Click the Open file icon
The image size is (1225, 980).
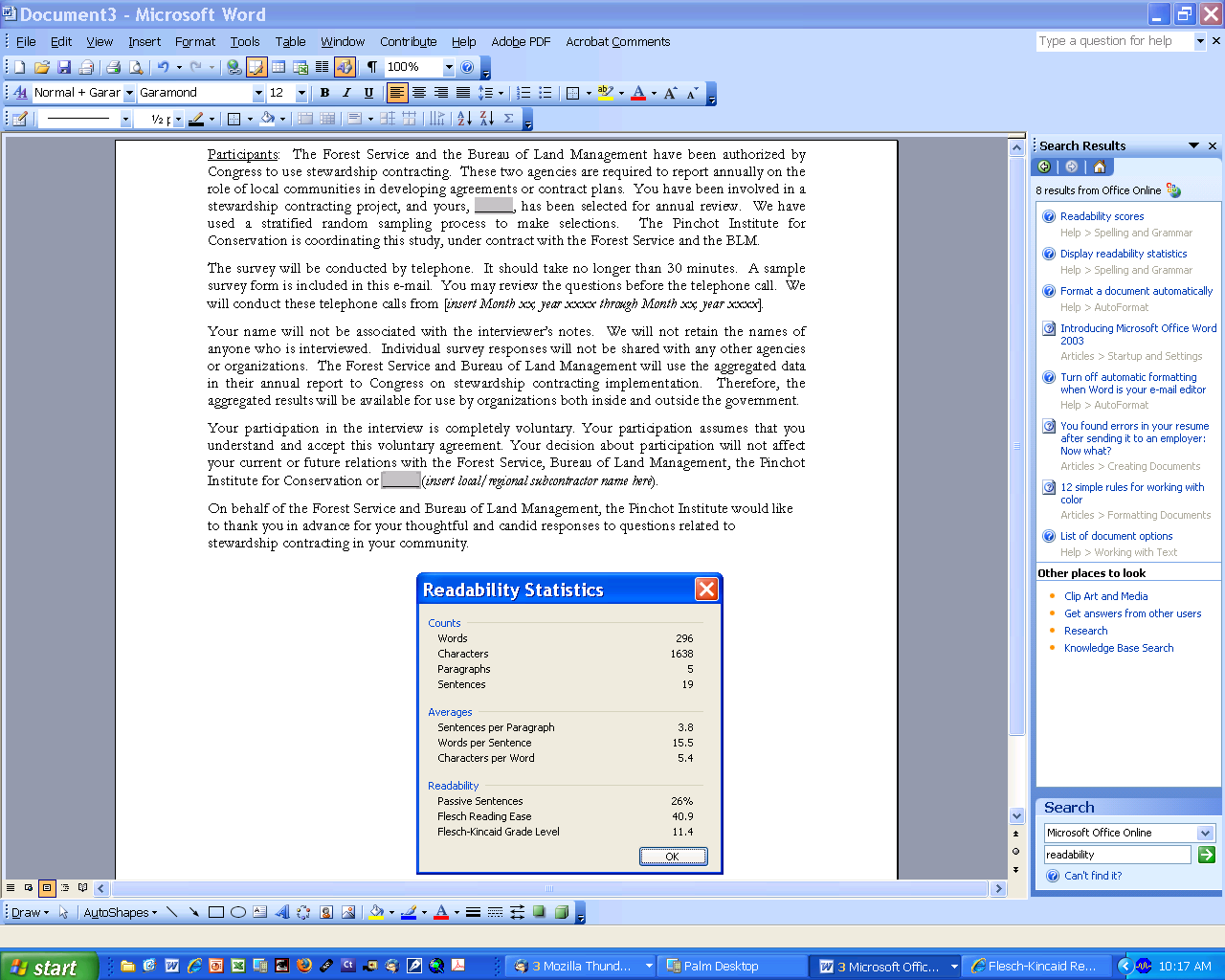[x=41, y=67]
